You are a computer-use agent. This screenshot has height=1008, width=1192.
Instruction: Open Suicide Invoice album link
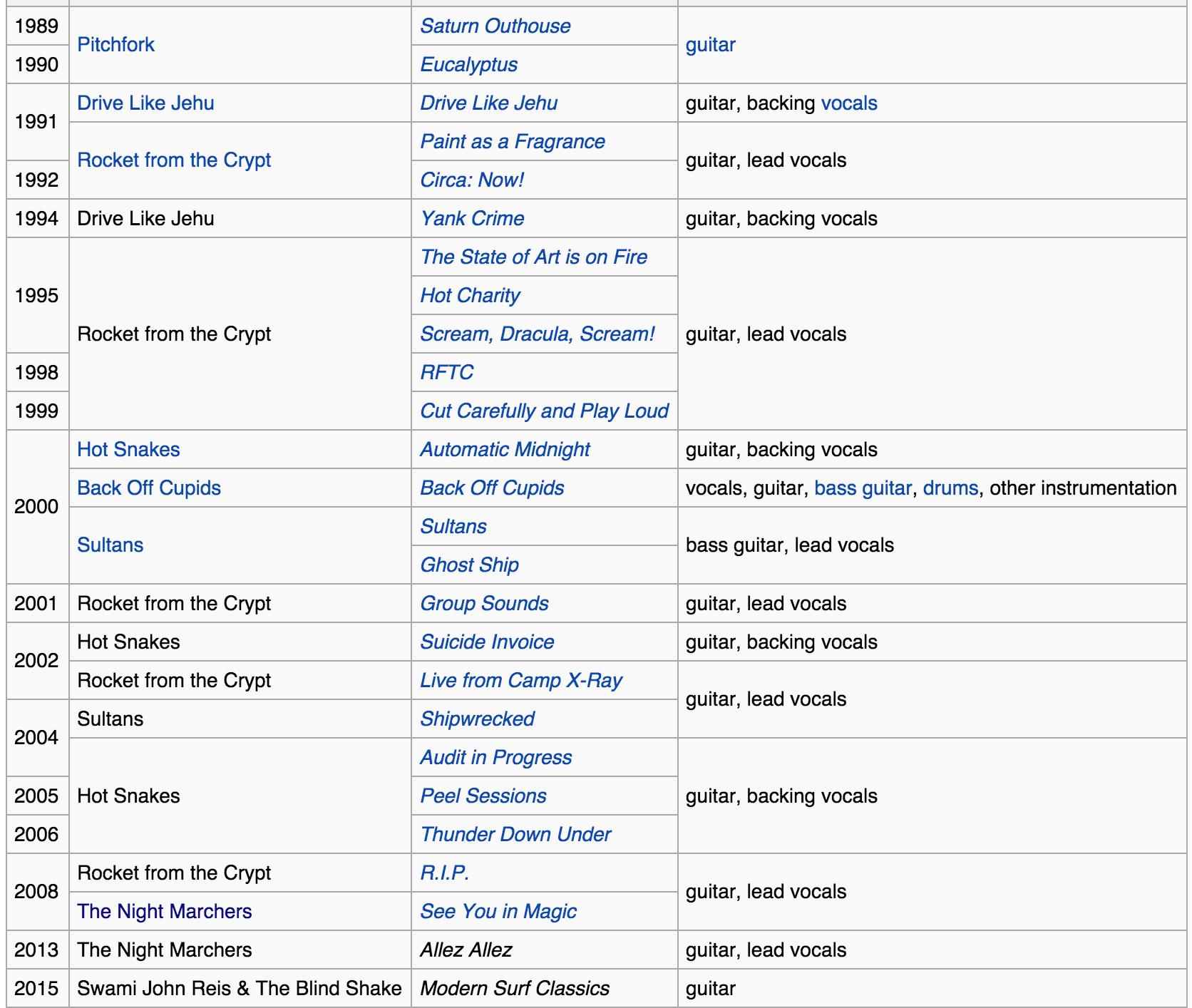click(487, 642)
